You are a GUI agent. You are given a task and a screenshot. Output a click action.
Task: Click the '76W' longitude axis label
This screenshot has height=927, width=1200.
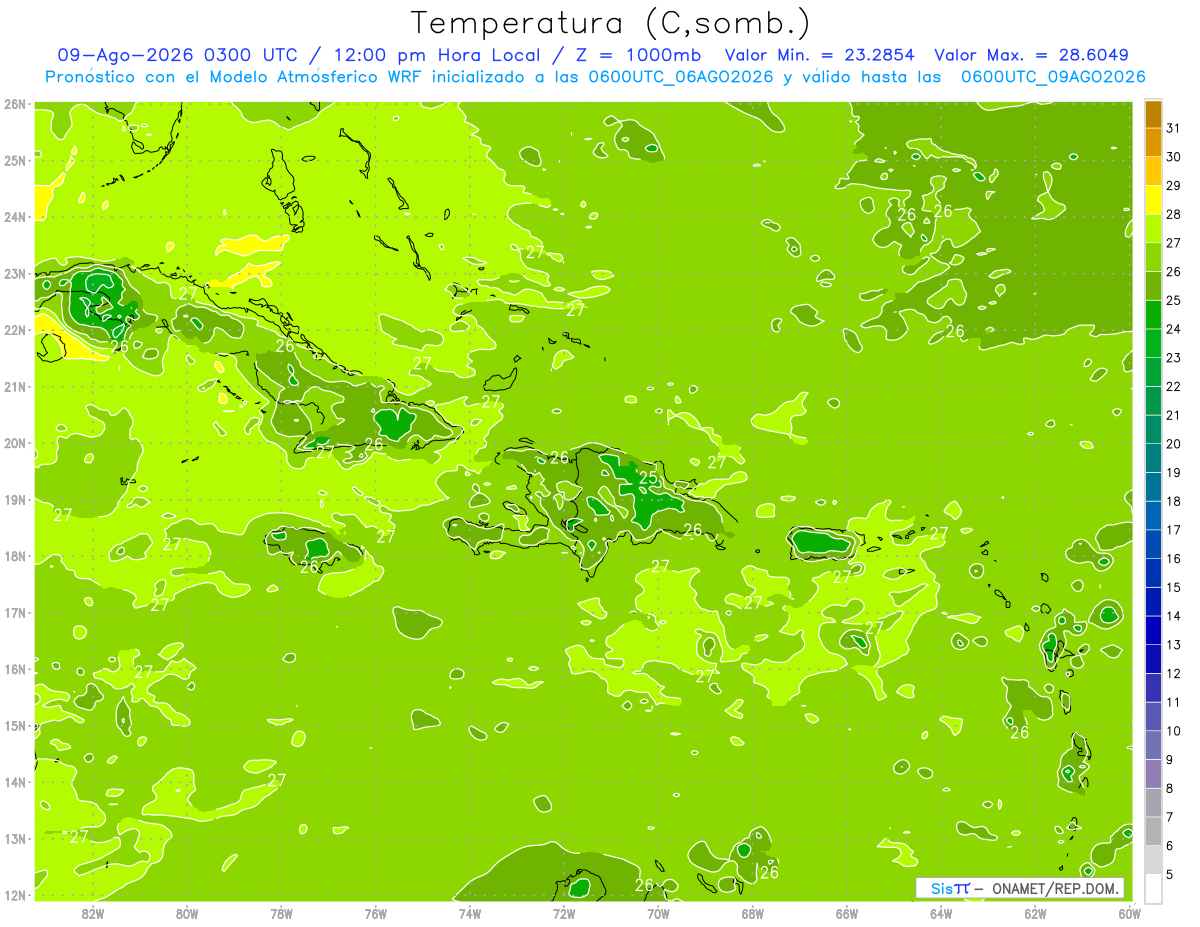tap(376, 912)
